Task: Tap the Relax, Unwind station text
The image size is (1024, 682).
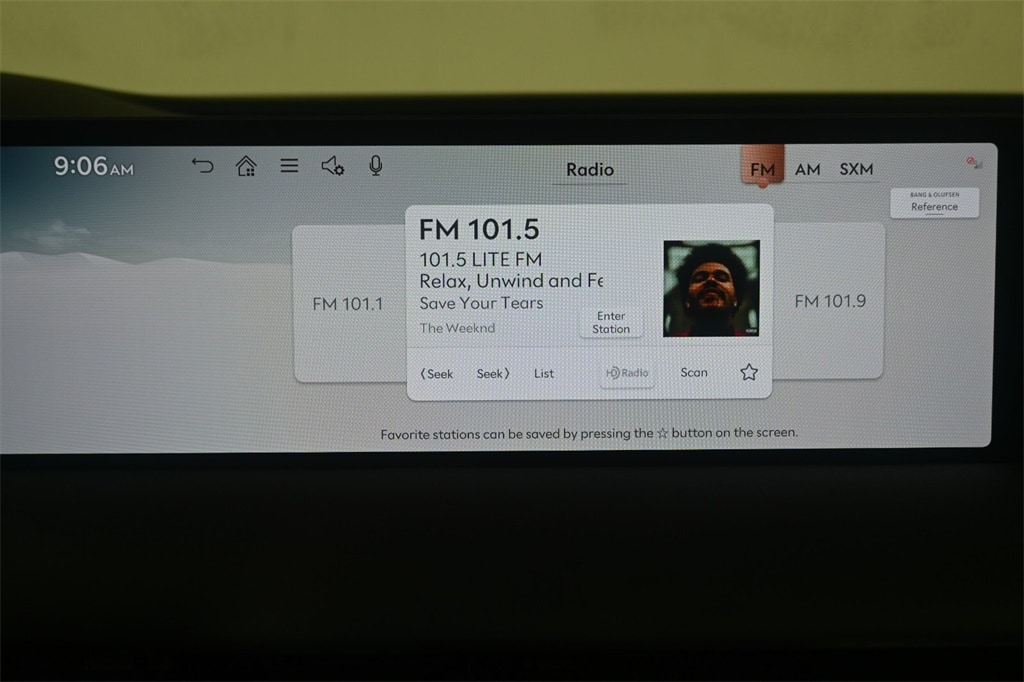Action: coord(511,281)
